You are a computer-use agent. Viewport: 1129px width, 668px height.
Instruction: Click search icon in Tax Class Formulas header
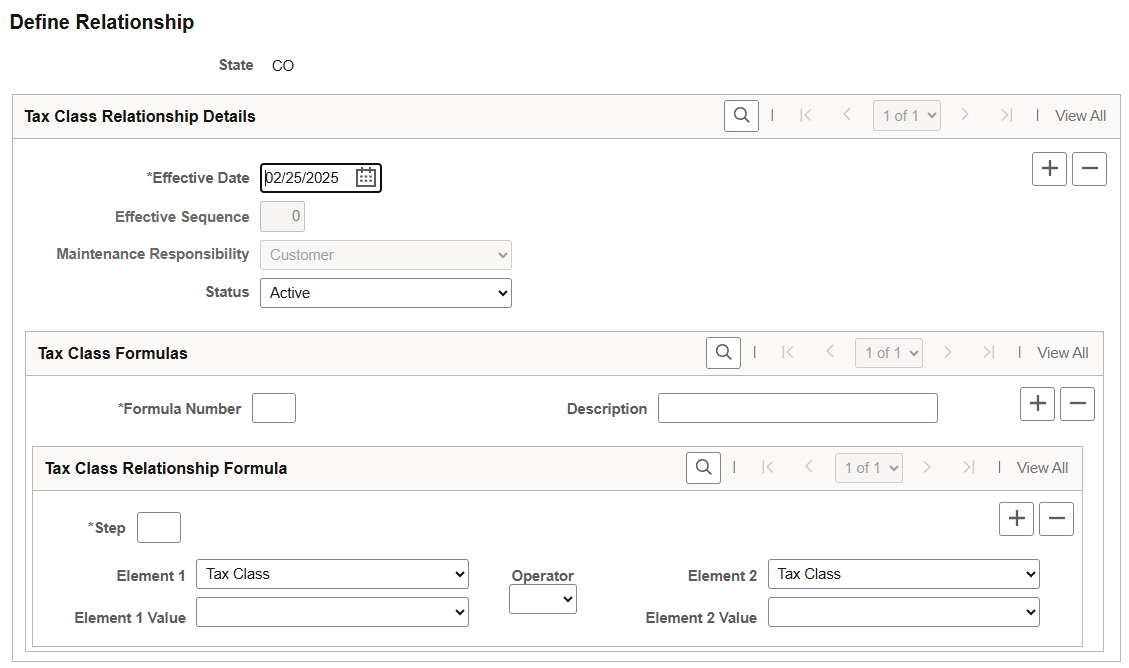tap(724, 353)
